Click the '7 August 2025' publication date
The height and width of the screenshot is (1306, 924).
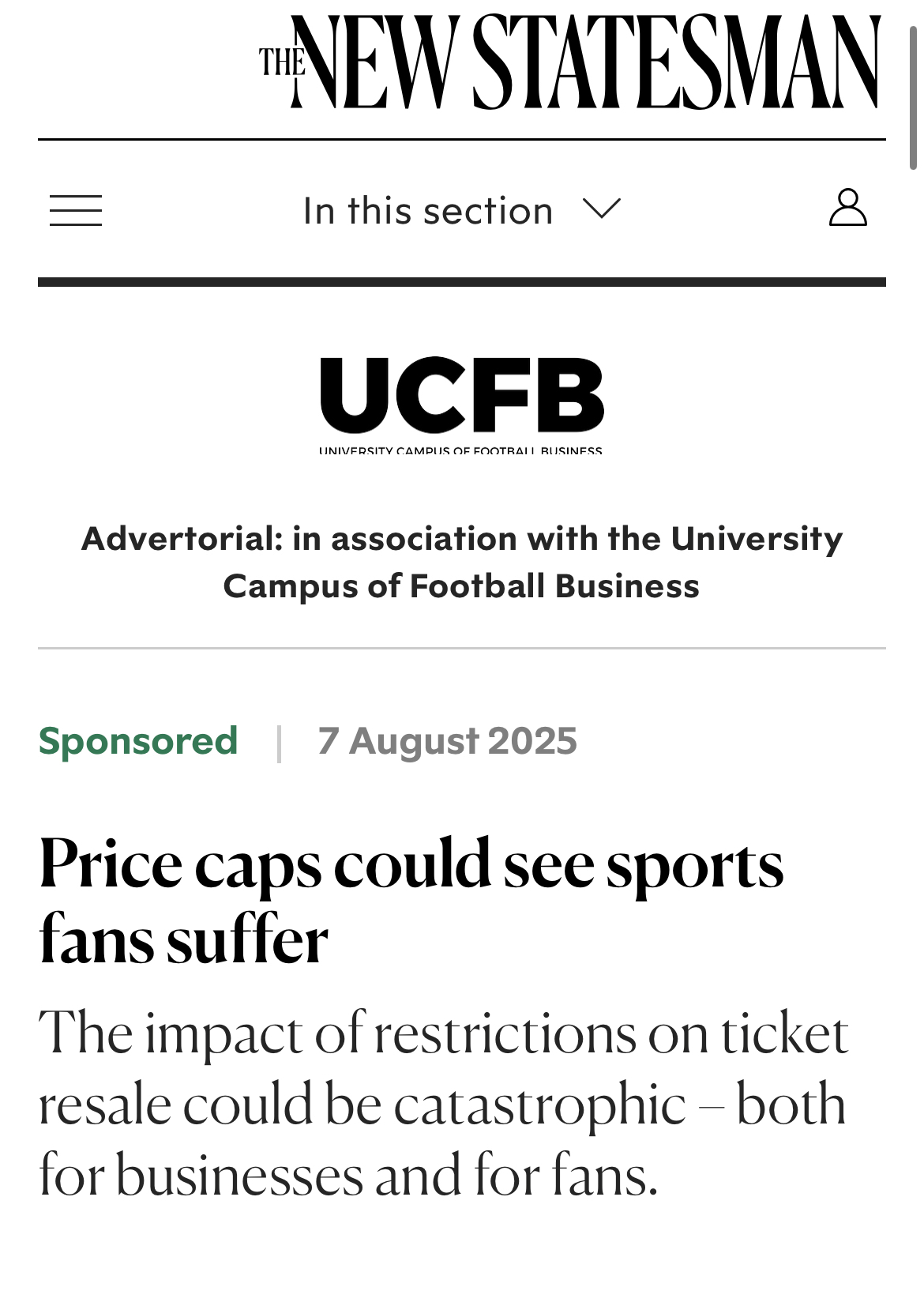(x=447, y=741)
